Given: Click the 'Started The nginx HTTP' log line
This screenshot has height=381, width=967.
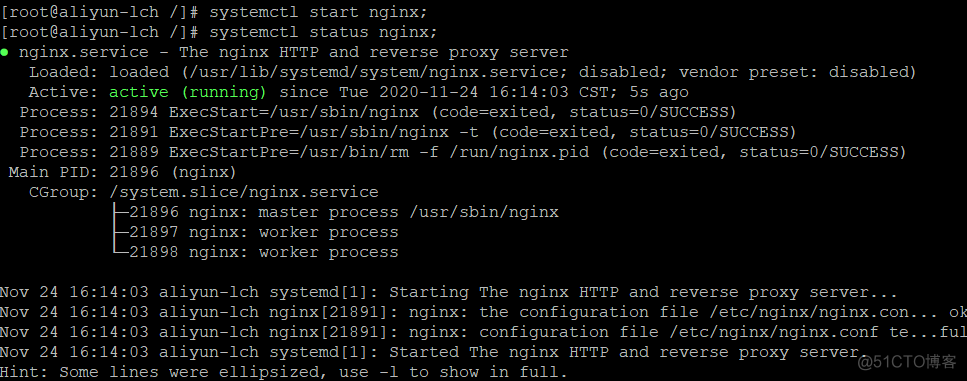Looking at the screenshot, I should [x=430, y=352].
